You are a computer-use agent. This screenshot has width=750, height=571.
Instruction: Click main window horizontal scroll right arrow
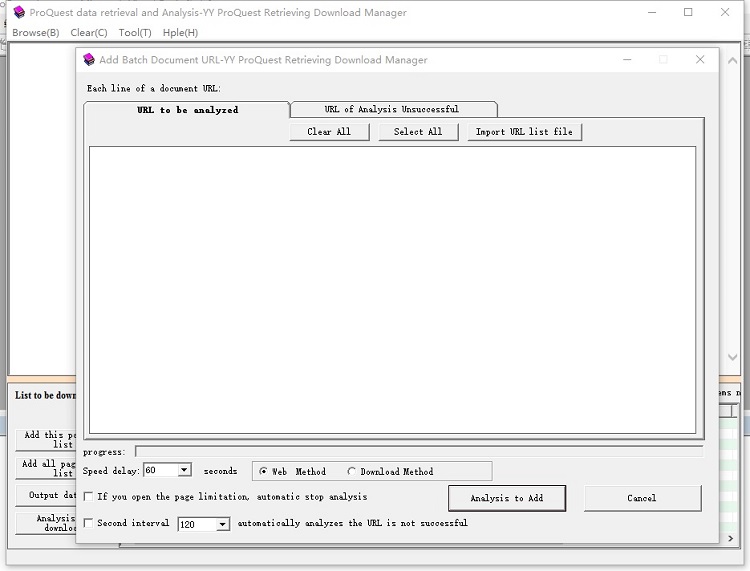click(x=730, y=538)
